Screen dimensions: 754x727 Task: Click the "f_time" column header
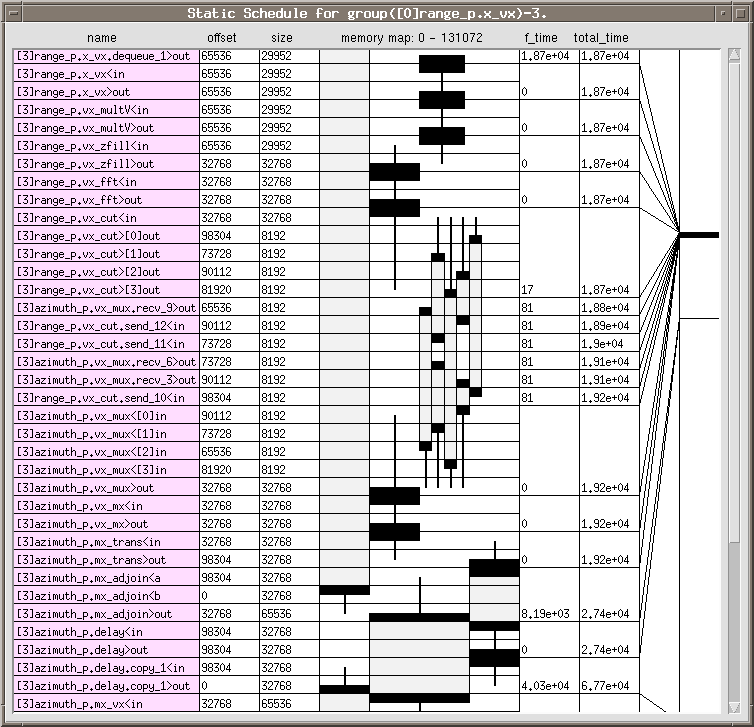tap(541, 38)
